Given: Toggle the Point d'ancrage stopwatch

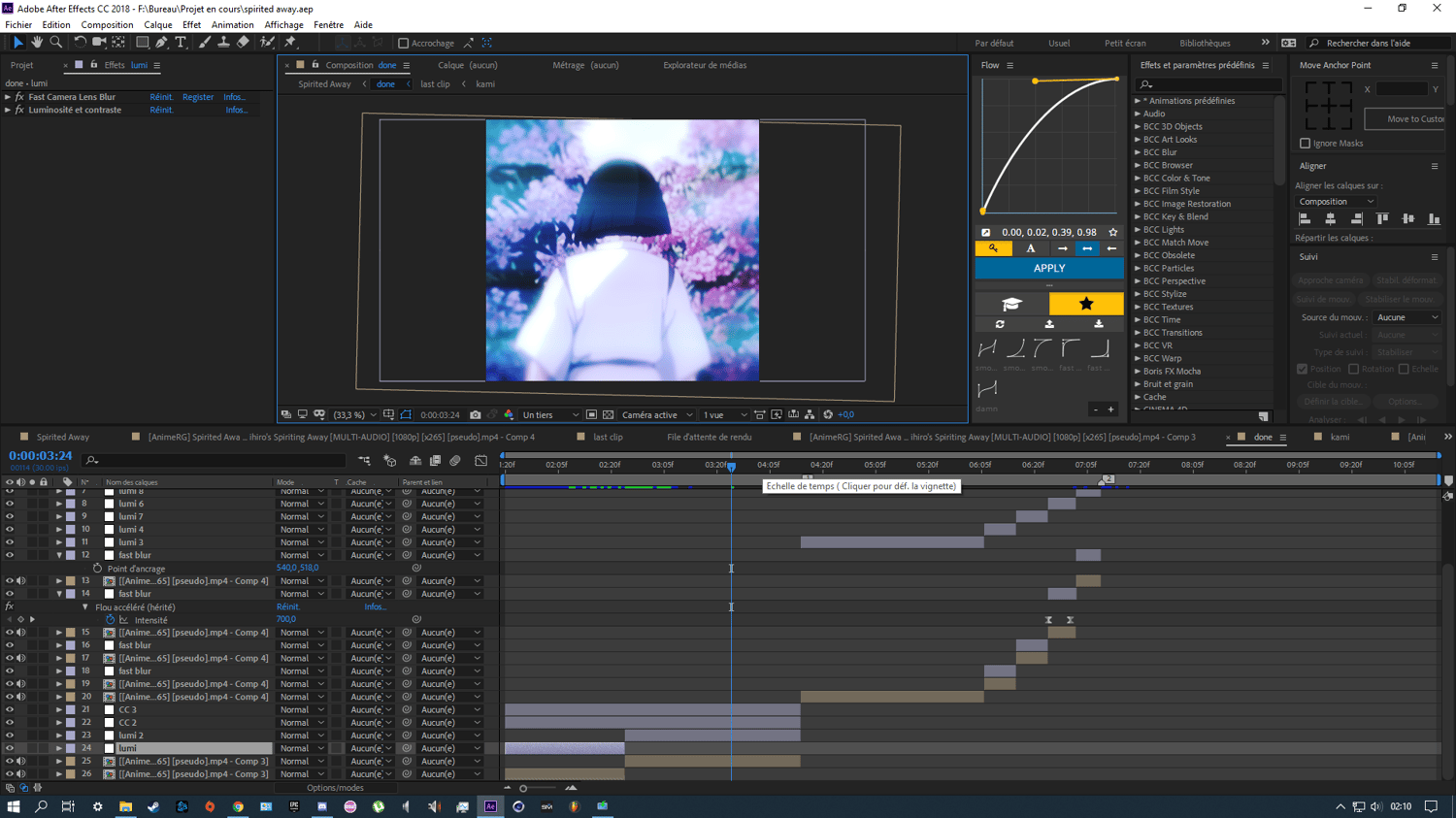Looking at the screenshot, I should 97,569.
